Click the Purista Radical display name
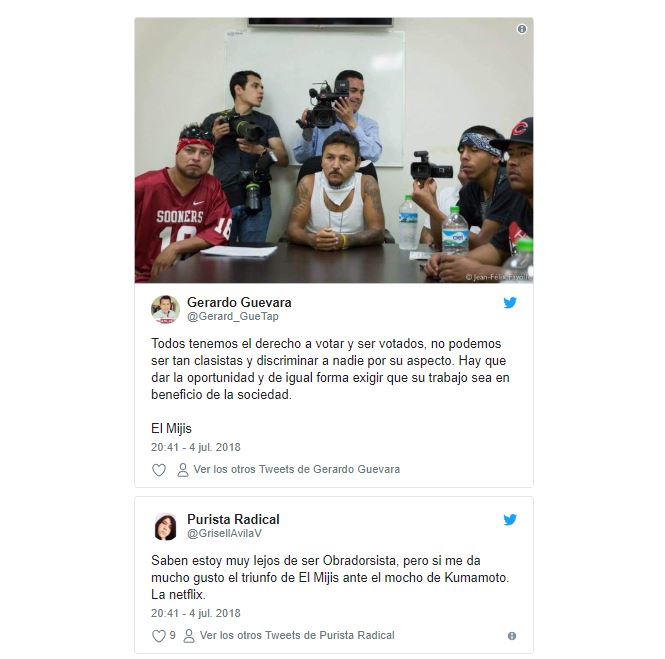This screenshot has width=665, height=659. (233, 519)
